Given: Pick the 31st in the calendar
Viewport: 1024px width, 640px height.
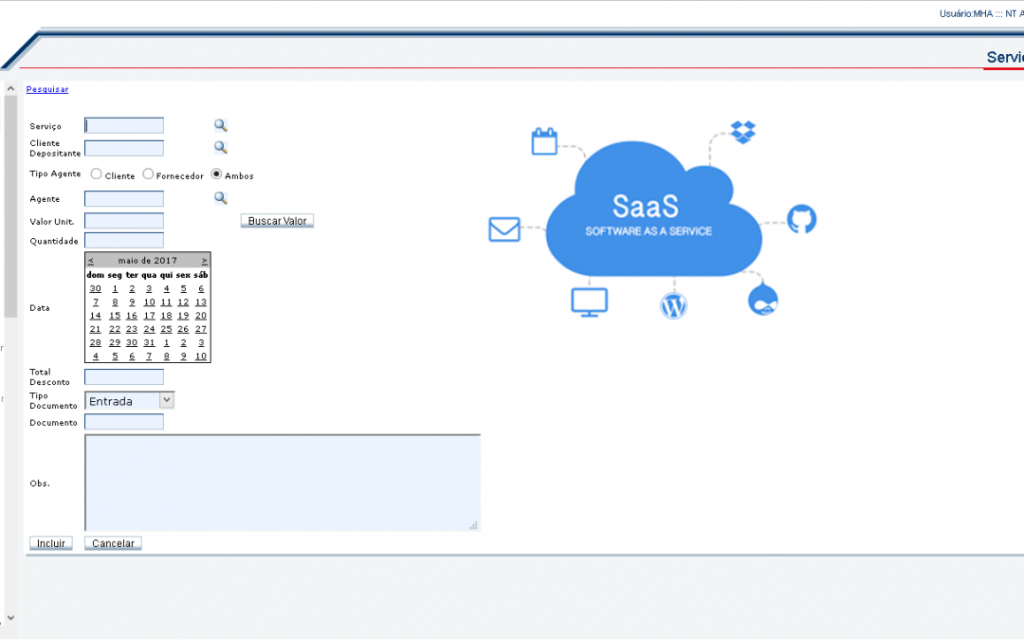Looking at the screenshot, I should (x=149, y=342).
